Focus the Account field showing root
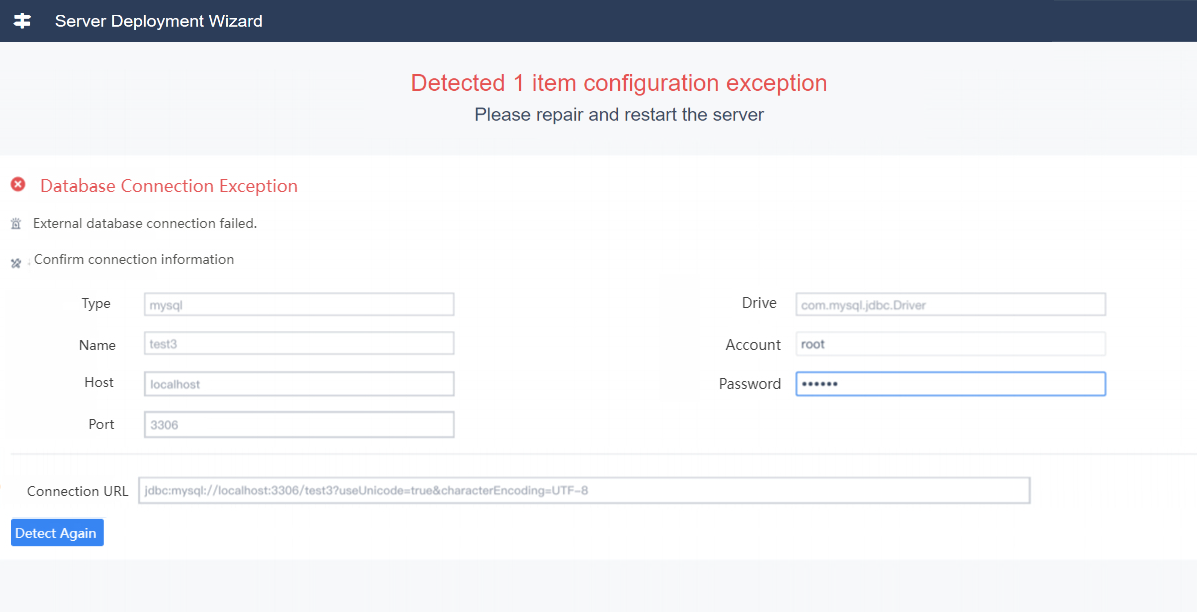1197x612 pixels. [950, 343]
